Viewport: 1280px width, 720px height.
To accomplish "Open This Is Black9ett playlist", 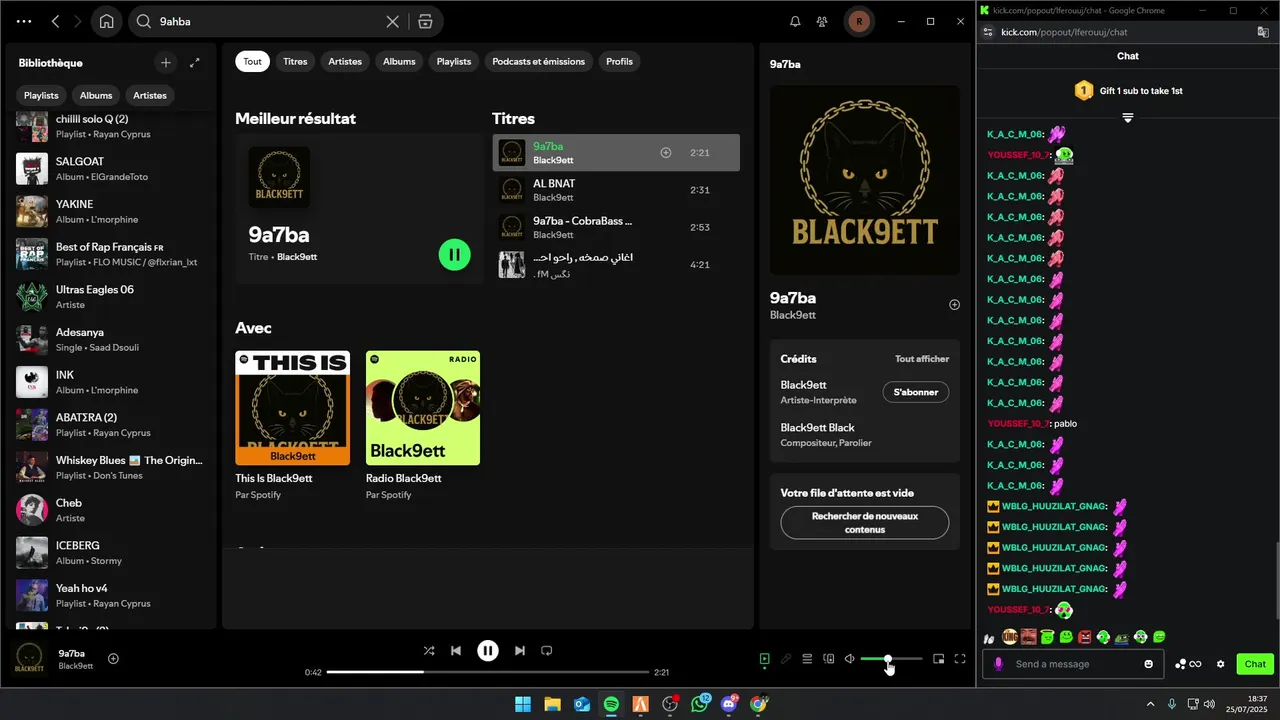I will tap(292, 425).
